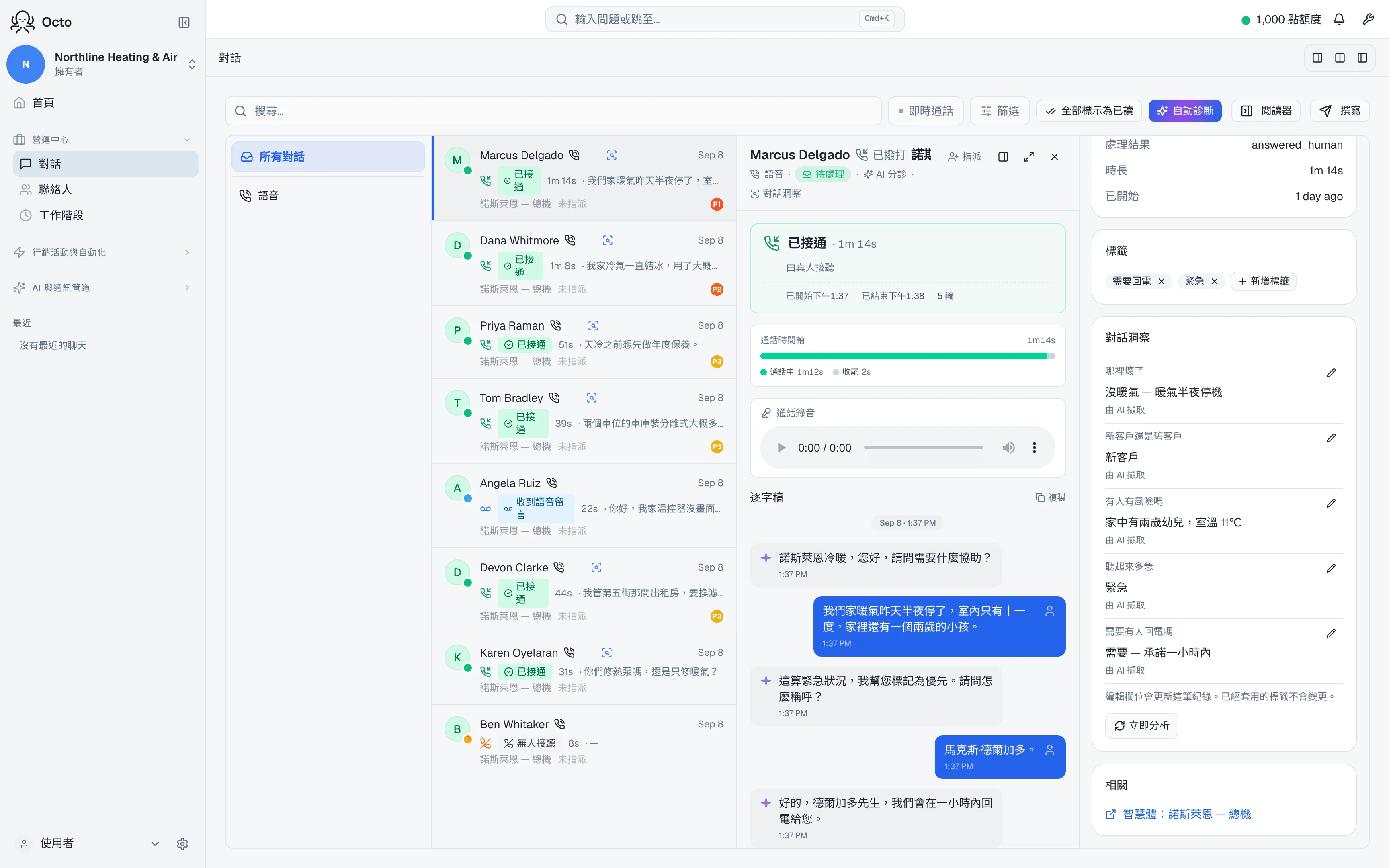
Task: Edit the '聽起來多急' insight field
Action: [1331, 568]
